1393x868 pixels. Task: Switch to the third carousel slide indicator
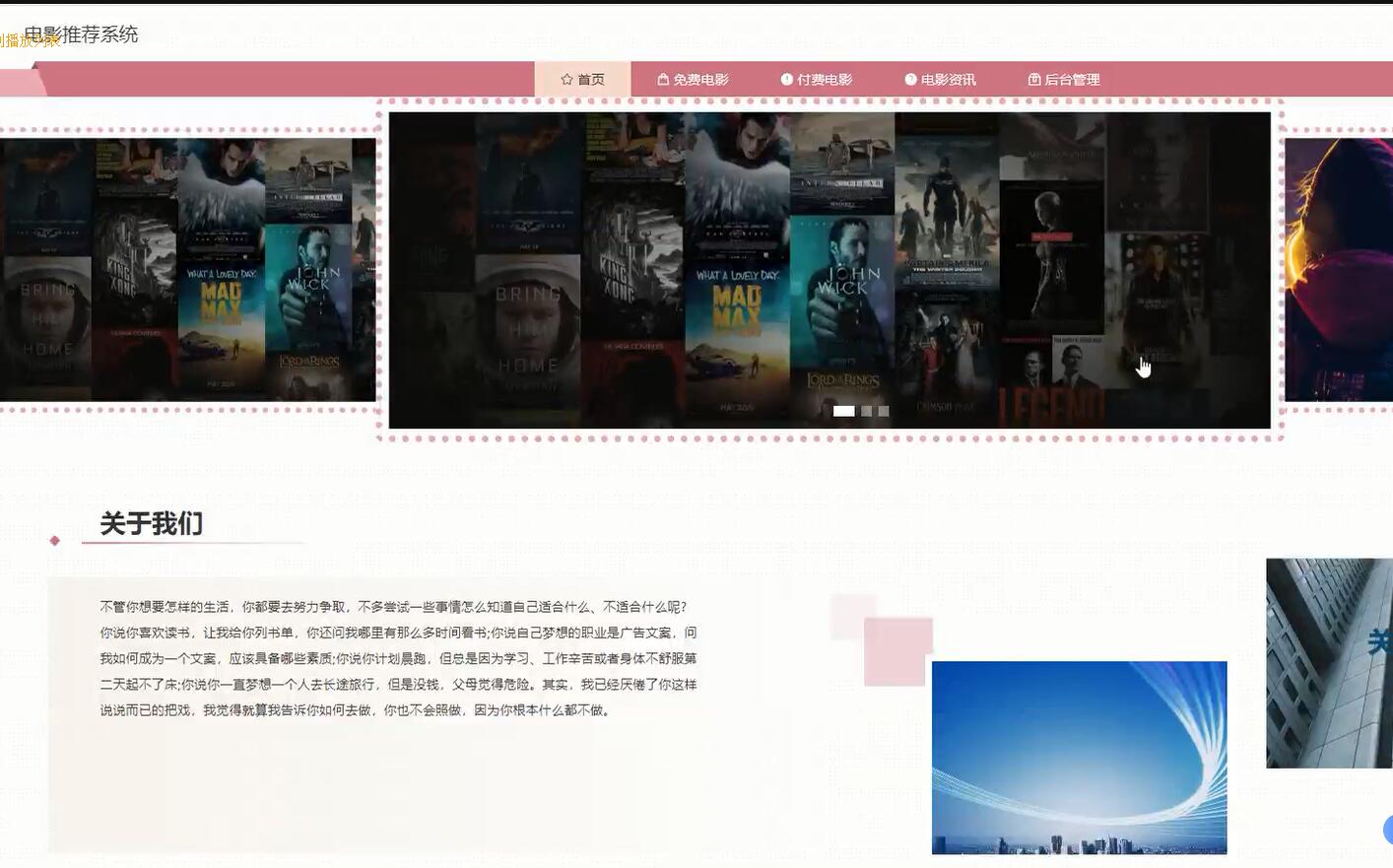884,411
